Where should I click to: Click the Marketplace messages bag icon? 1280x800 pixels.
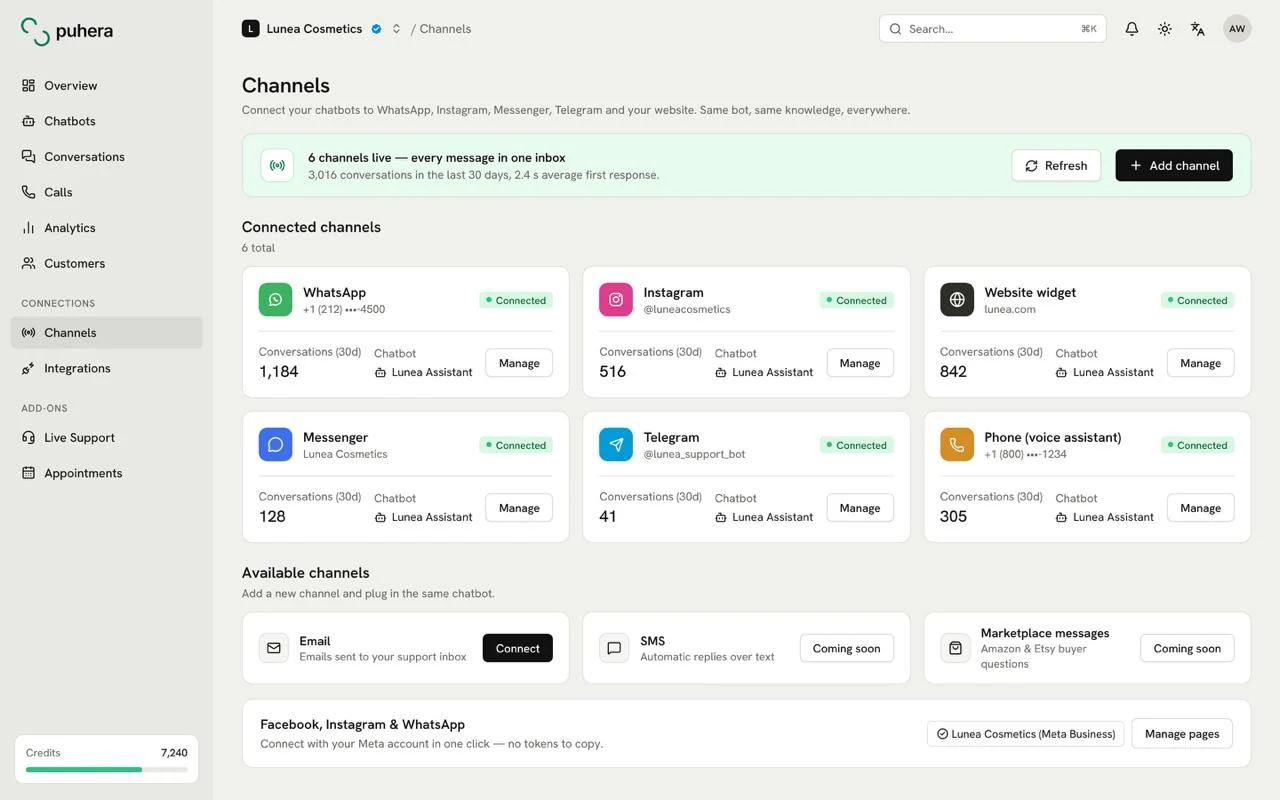tap(955, 648)
